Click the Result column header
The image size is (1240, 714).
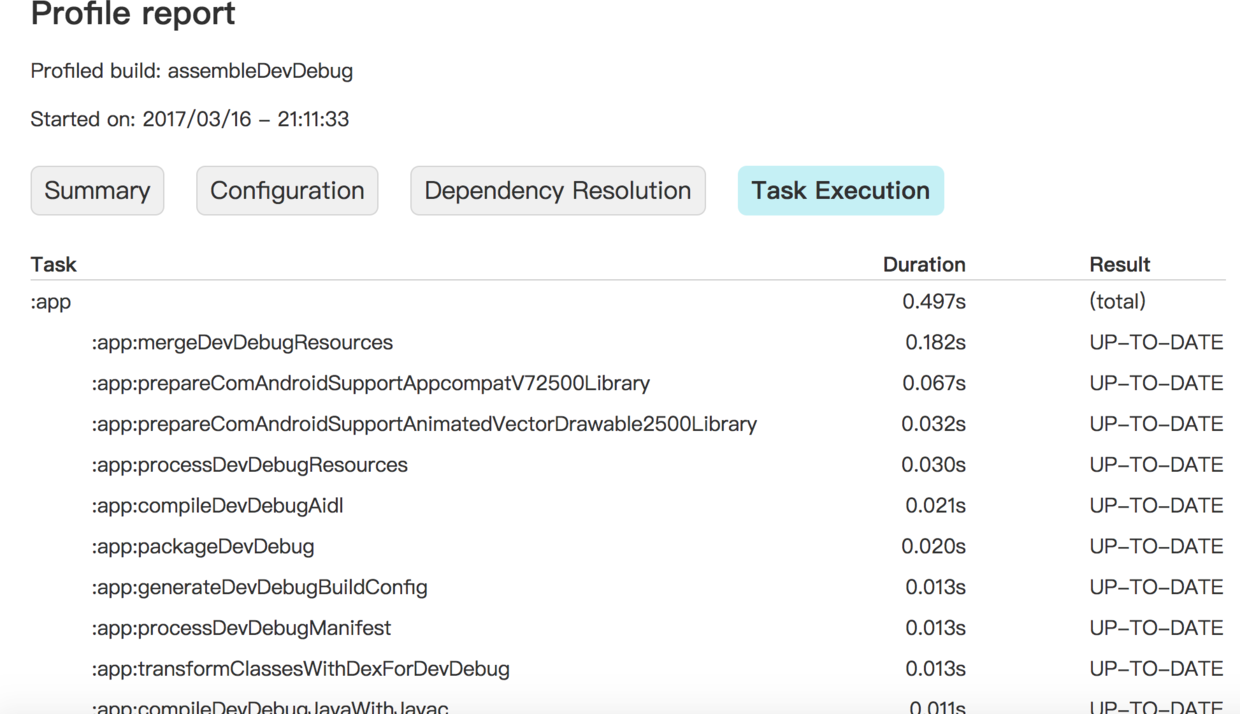(1119, 265)
